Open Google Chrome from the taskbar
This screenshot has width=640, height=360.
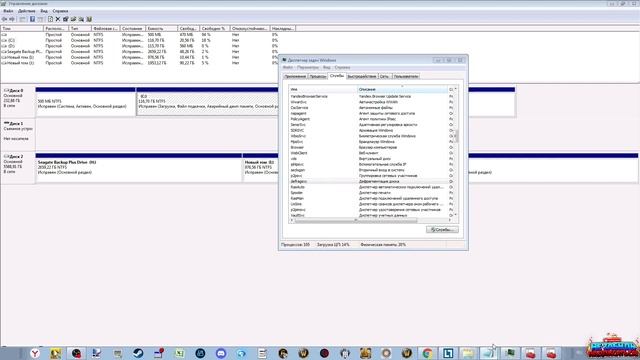coord(427,353)
